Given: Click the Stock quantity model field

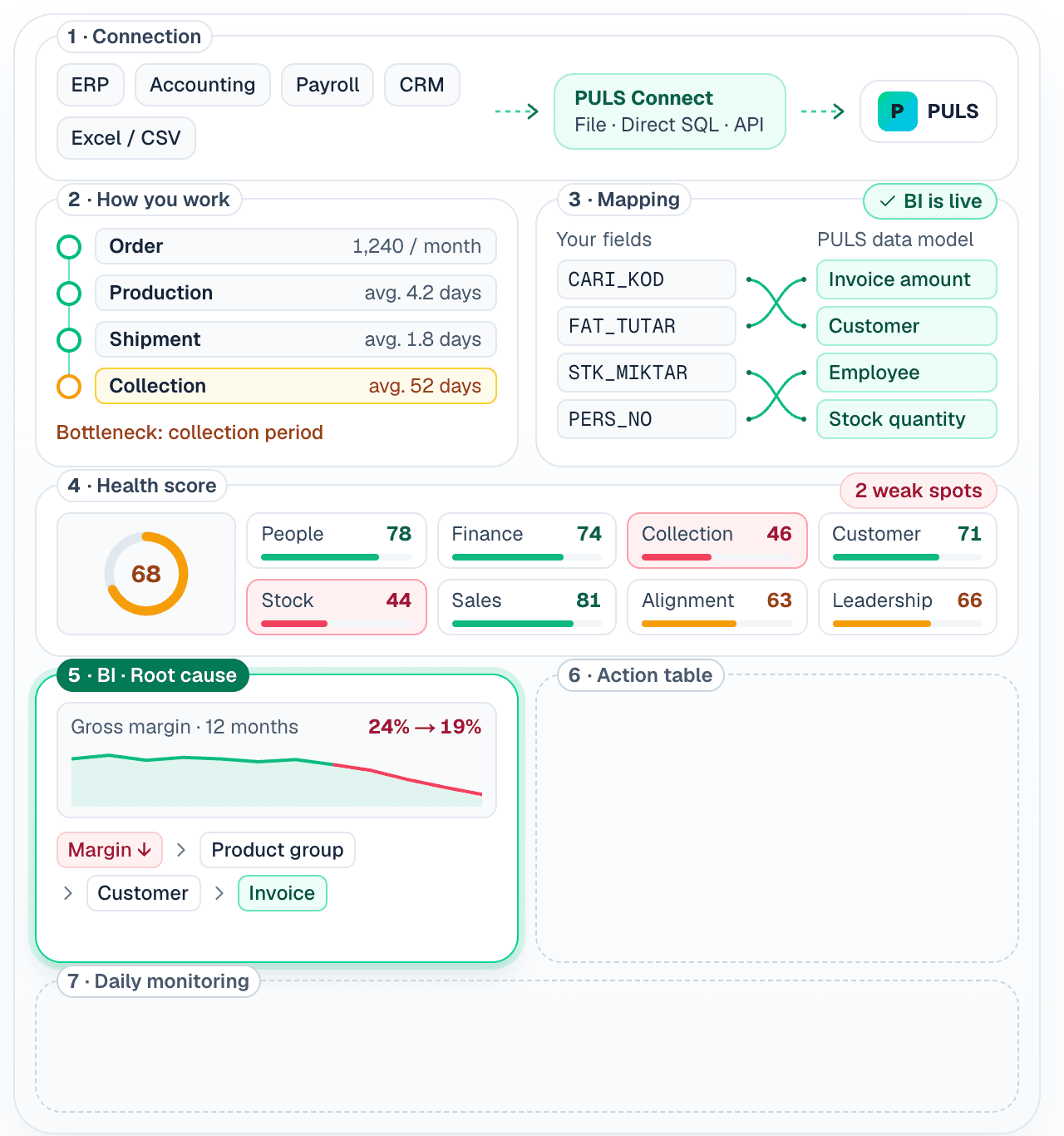Looking at the screenshot, I should 907,419.
